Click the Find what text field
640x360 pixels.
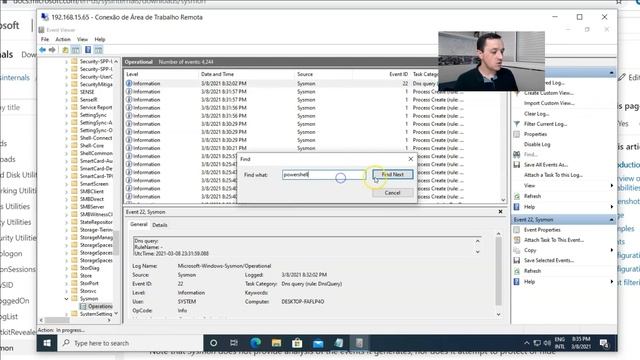324,175
